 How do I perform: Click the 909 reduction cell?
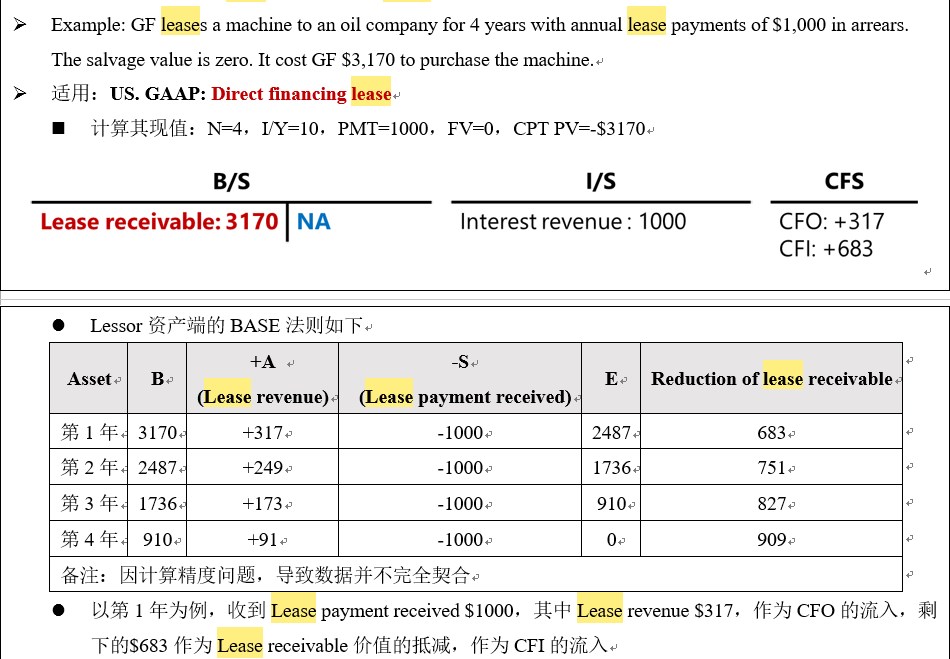(x=771, y=539)
